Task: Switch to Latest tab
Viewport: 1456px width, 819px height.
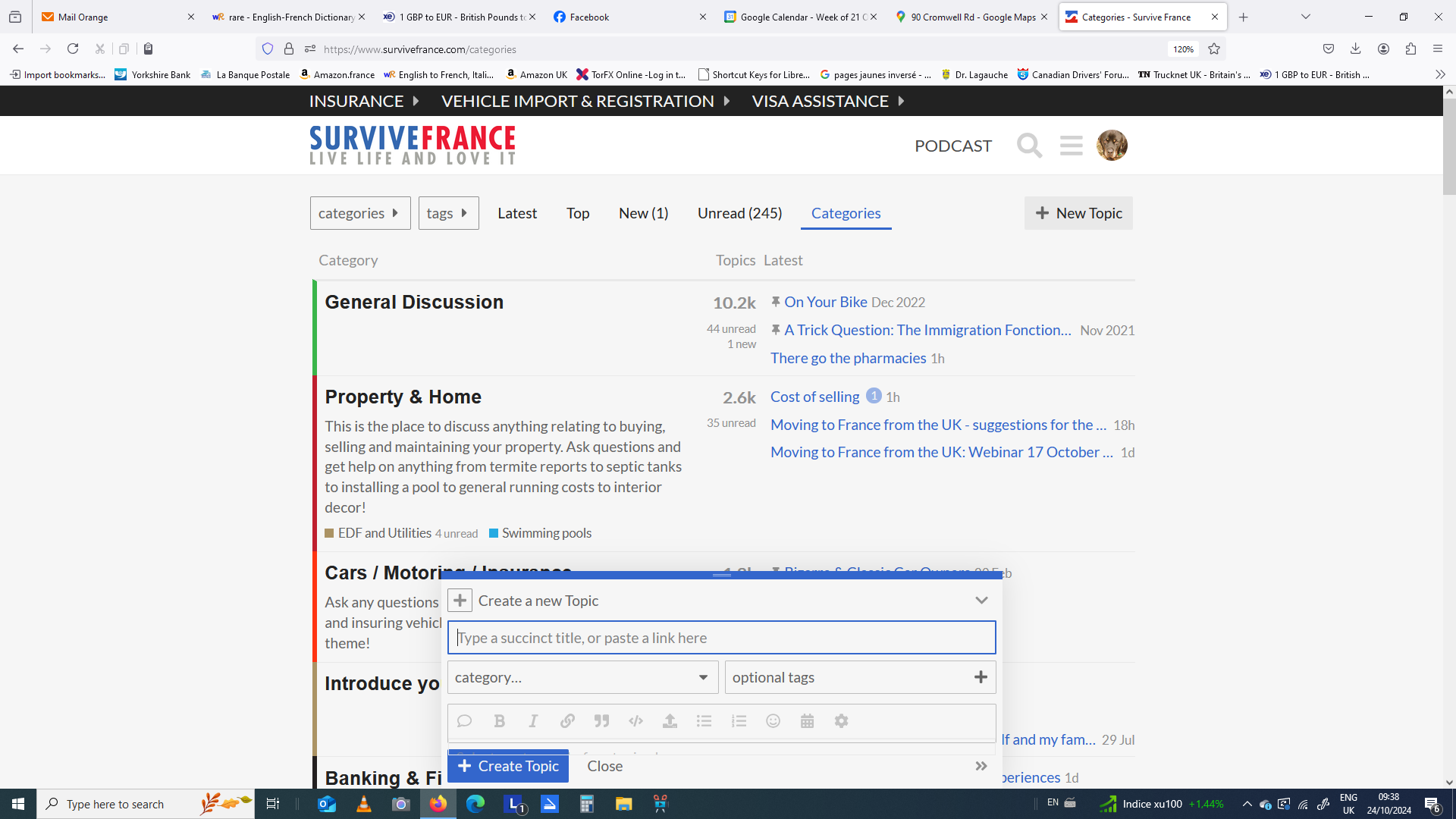Action: (x=517, y=213)
